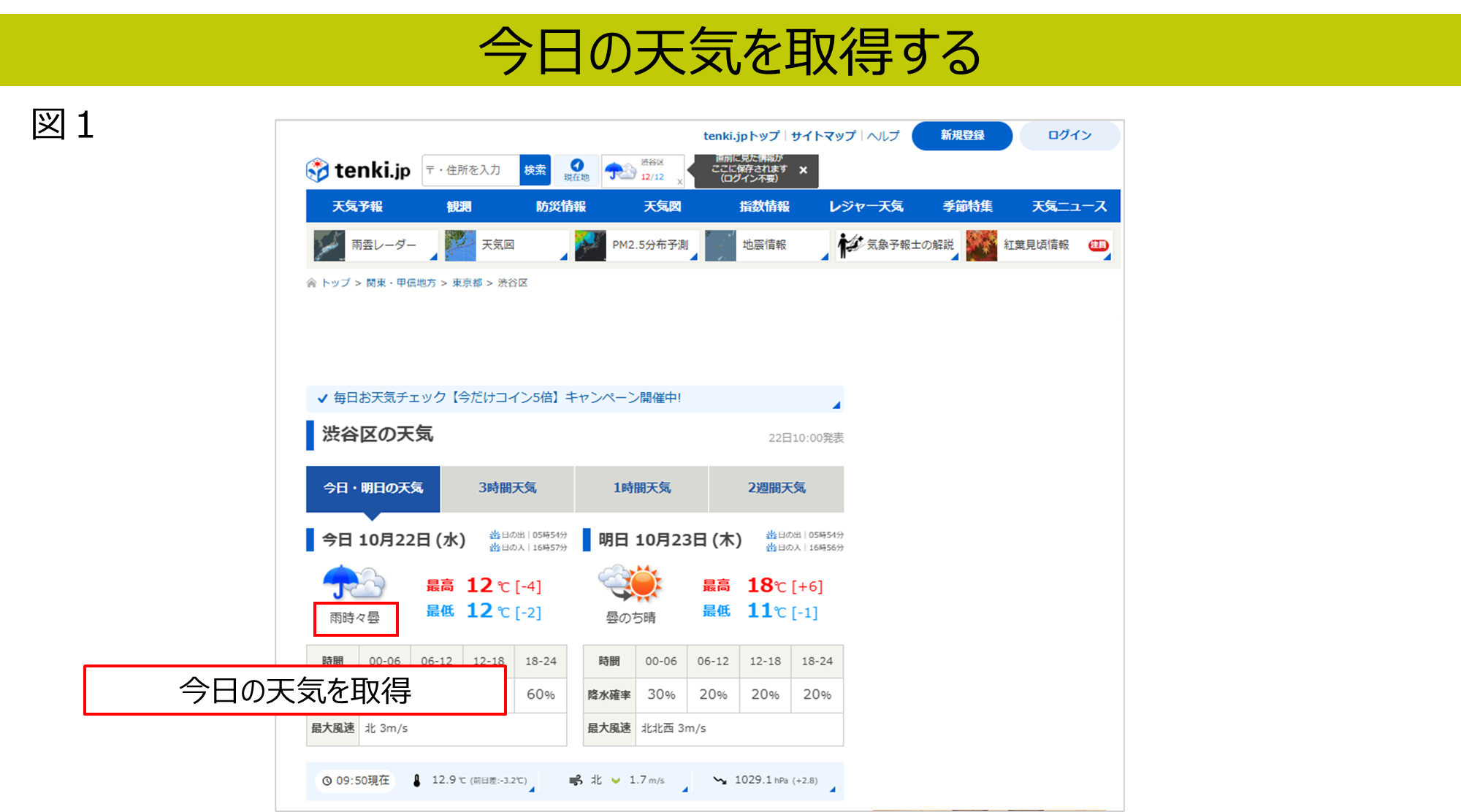Switch to the 2週間天気 tab
The width and height of the screenshot is (1461, 812).
(776, 488)
